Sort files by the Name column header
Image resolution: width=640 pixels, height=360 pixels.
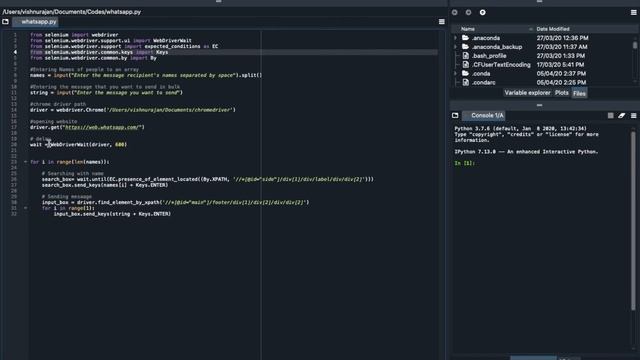point(468,29)
